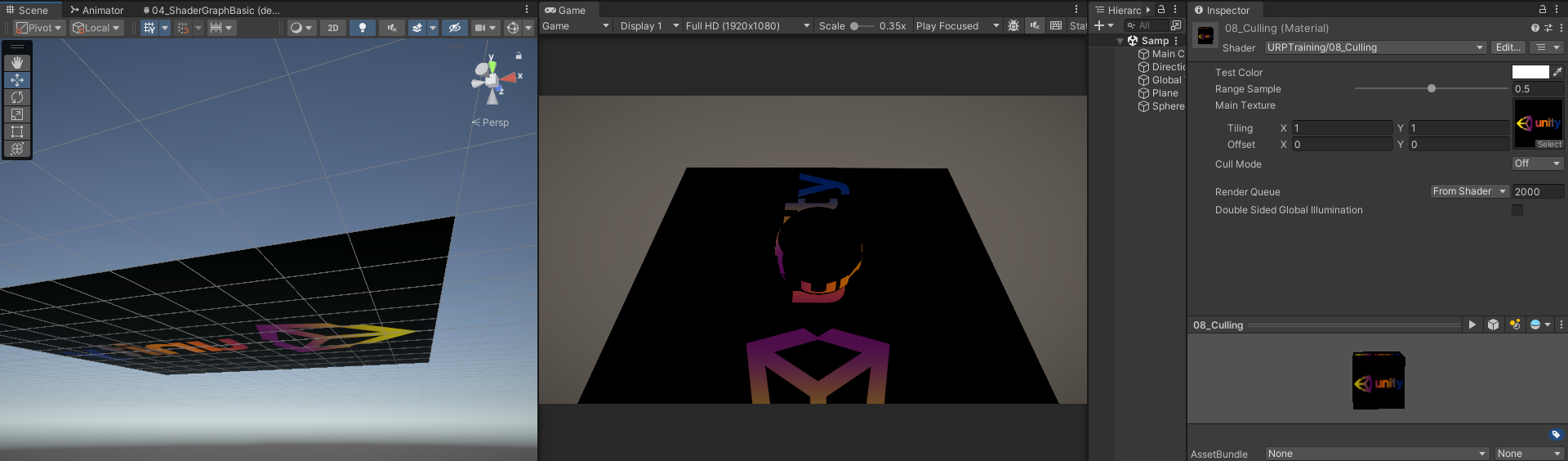Open Full HD resolution dropdown
This screenshot has height=461, width=1568.
click(x=747, y=26)
